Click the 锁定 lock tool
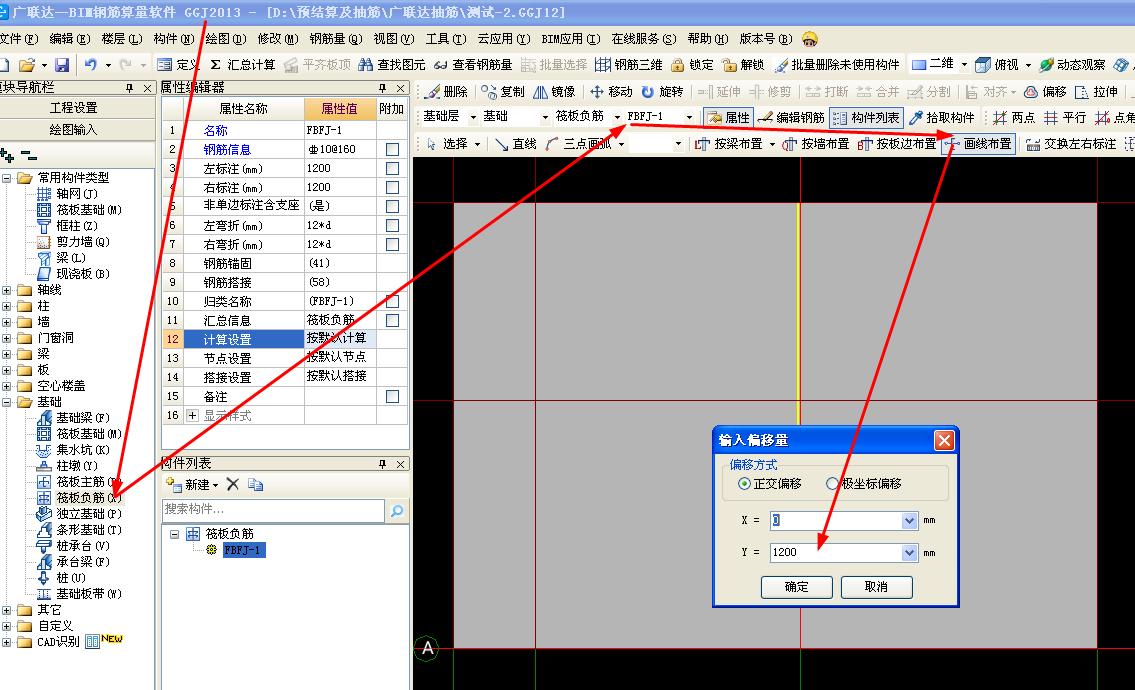1135x690 pixels. click(692, 64)
